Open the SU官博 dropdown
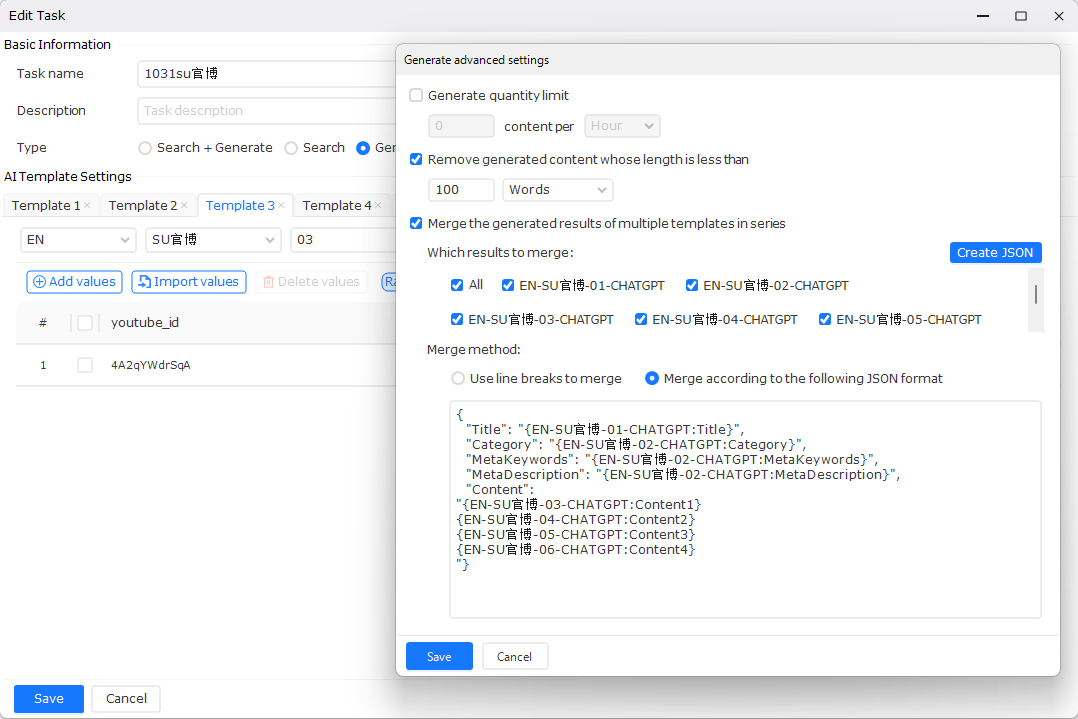The width and height of the screenshot is (1078, 719). 213,240
